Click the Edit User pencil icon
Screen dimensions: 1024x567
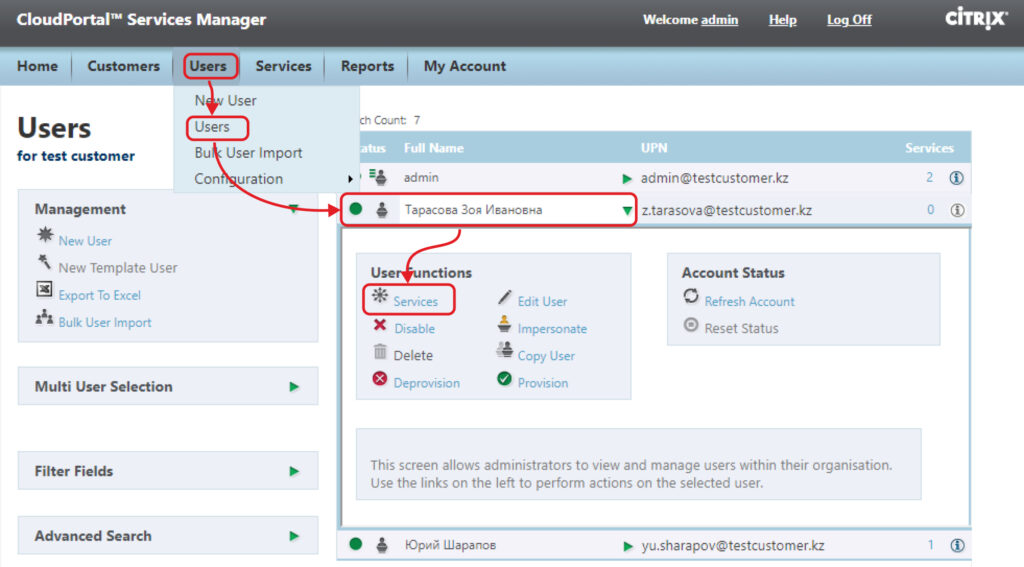[504, 297]
